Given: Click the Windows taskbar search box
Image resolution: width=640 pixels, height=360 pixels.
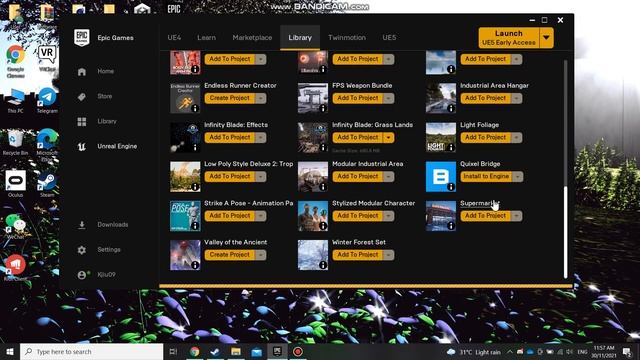Looking at the screenshot, I should [x=91, y=351].
